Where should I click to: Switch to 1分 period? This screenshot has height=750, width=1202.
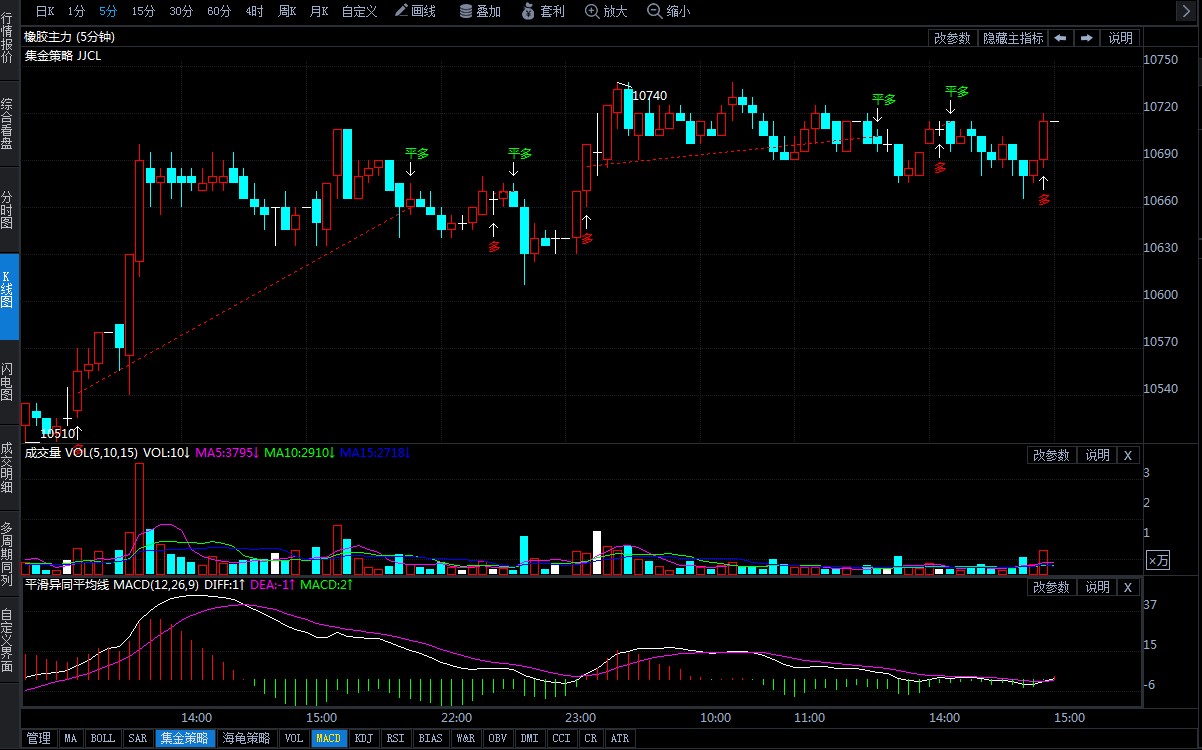(x=76, y=11)
